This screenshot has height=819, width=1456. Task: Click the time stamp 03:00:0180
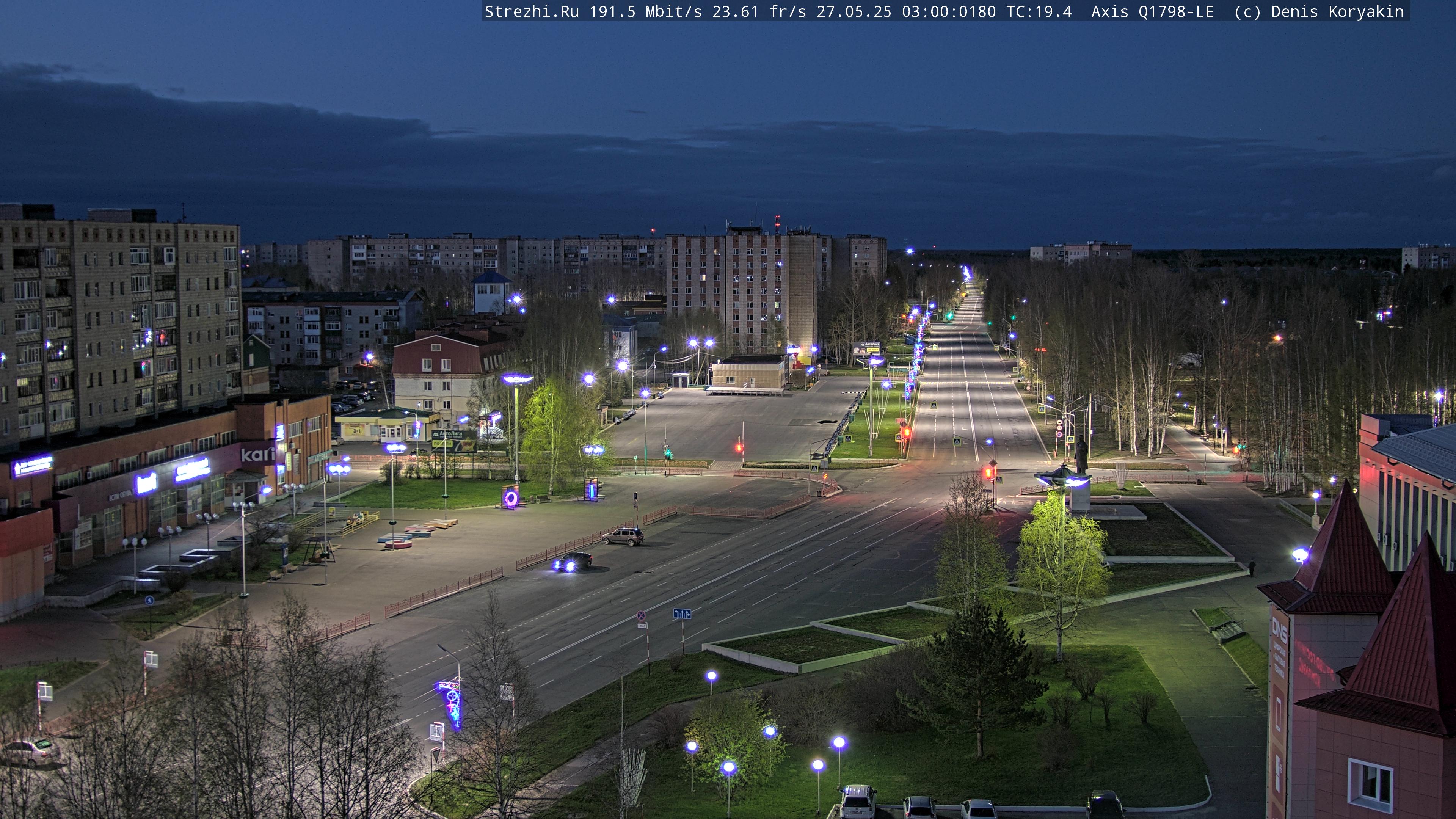[948, 12]
